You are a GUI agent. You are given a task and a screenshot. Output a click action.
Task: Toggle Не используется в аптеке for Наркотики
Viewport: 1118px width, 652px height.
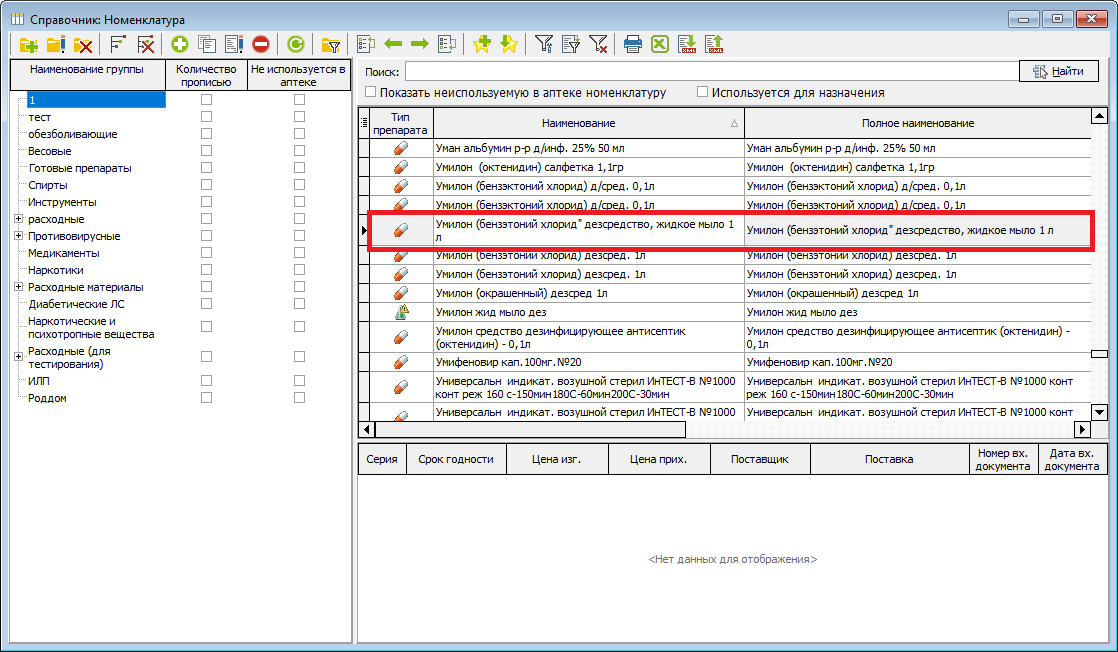click(x=299, y=270)
